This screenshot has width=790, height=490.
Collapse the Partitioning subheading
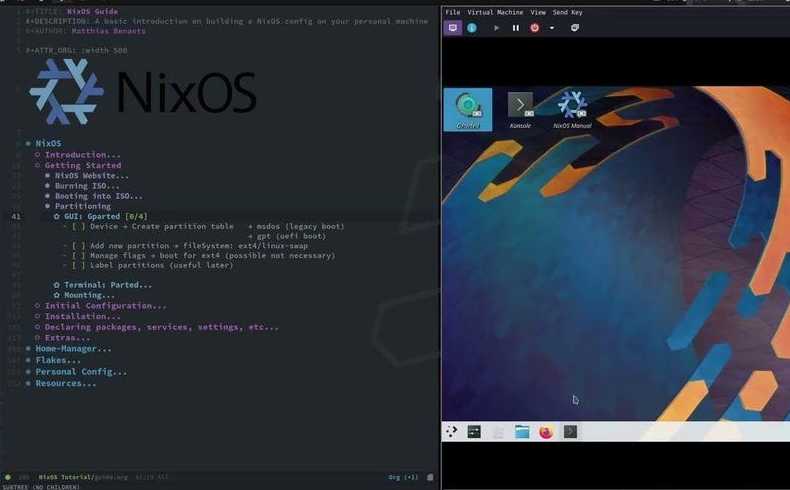[x=83, y=206]
